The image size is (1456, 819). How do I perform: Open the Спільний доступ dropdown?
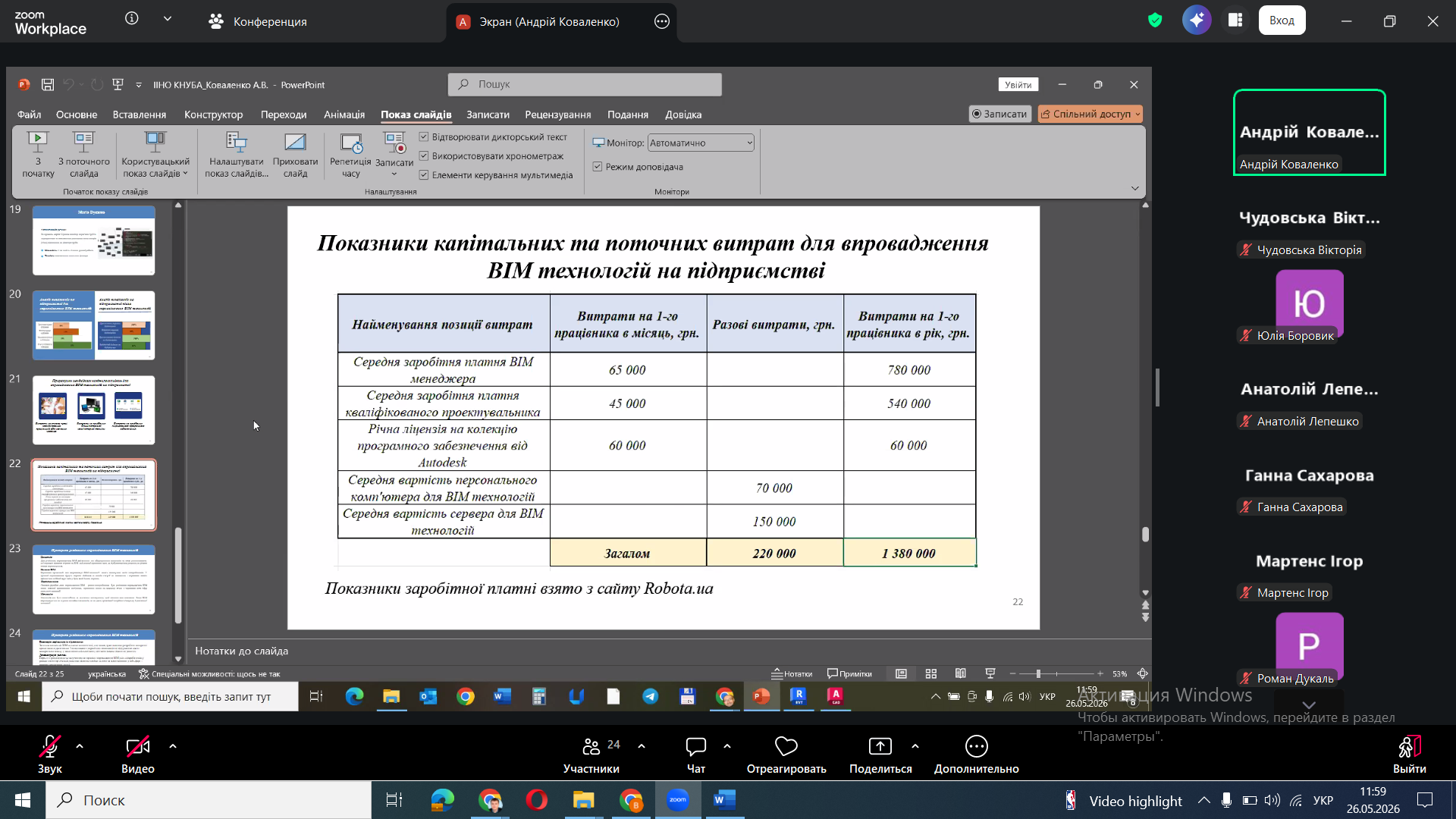coord(1090,114)
